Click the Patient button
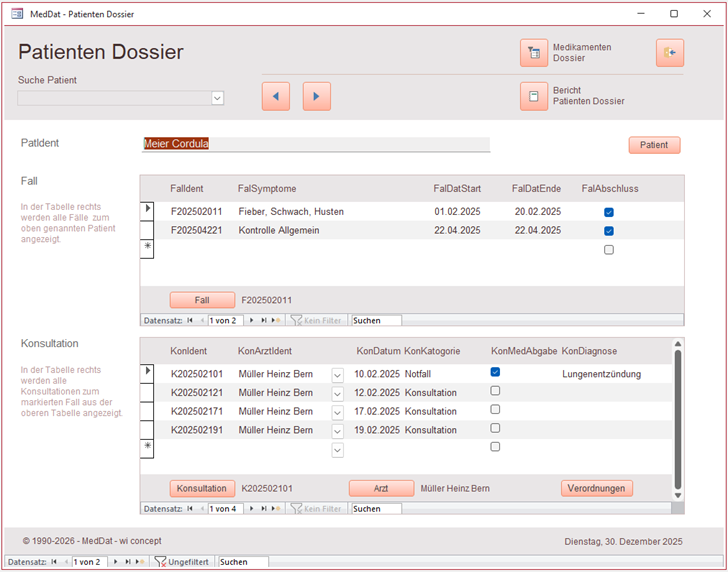This screenshot has width=728, height=572. click(x=654, y=145)
